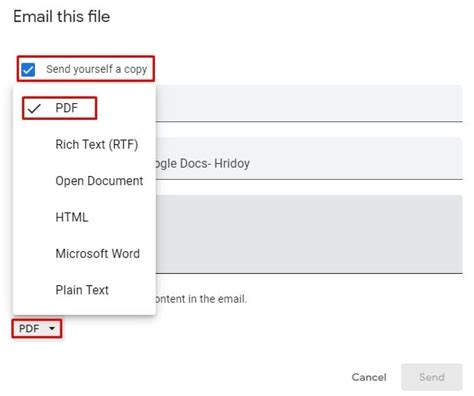
Task: Open the PDF file type dropdown
Action: [37, 329]
